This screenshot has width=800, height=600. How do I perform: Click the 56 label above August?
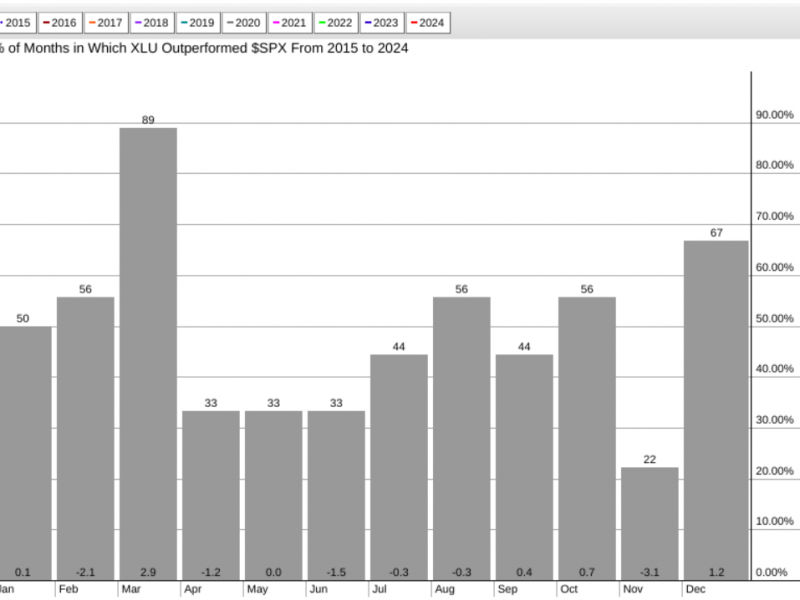pos(462,289)
